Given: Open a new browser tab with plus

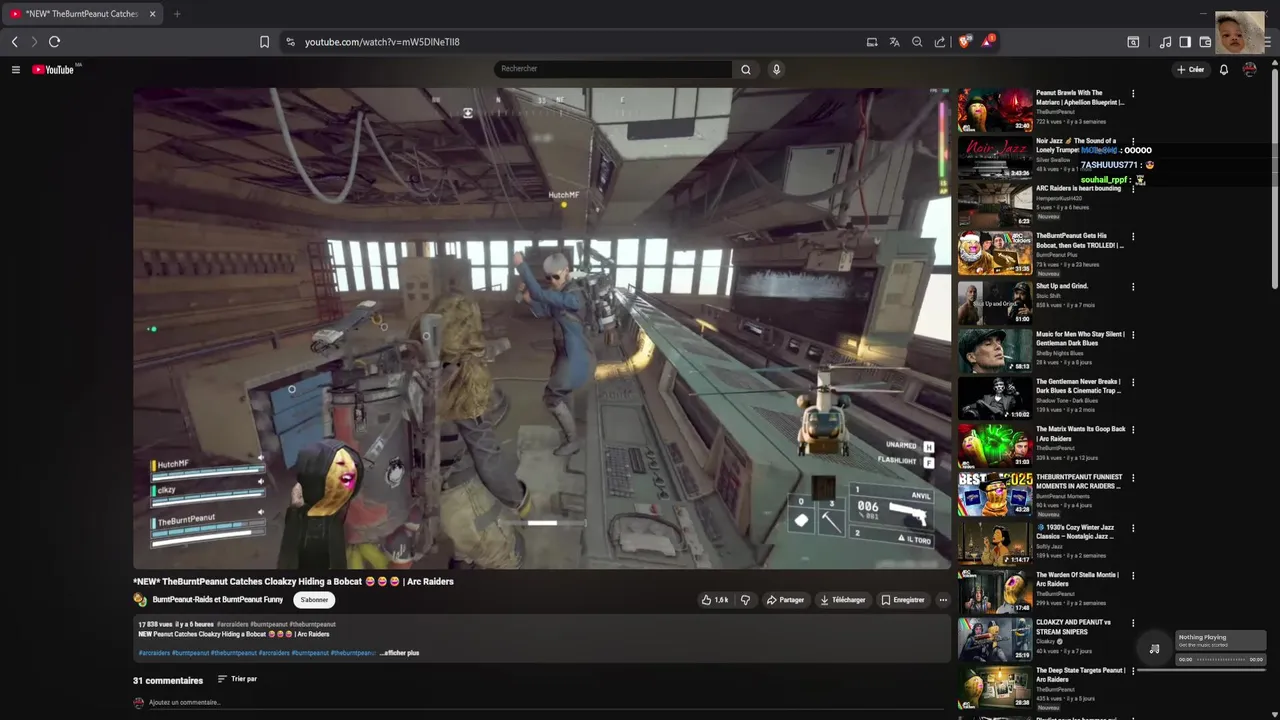Looking at the screenshot, I should [x=177, y=14].
